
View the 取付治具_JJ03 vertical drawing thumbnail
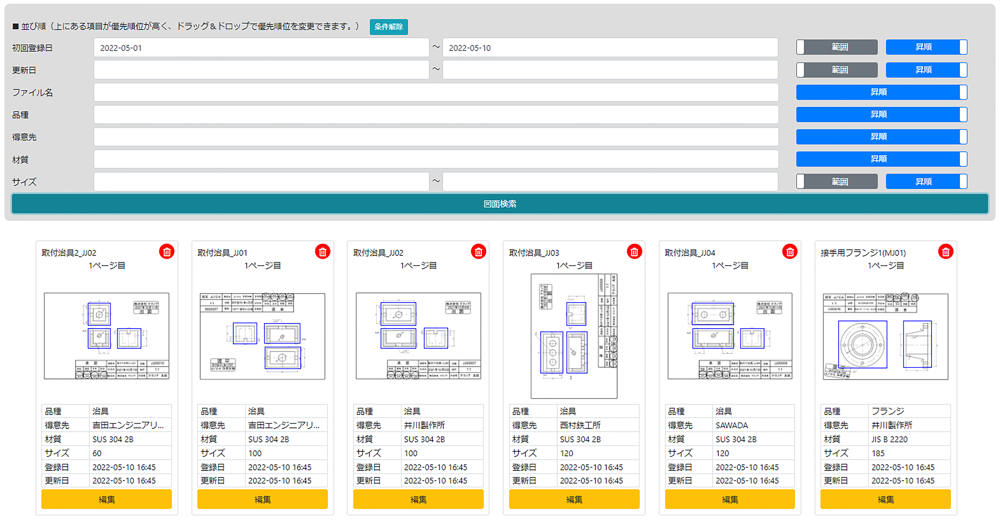click(x=574, y=336)
